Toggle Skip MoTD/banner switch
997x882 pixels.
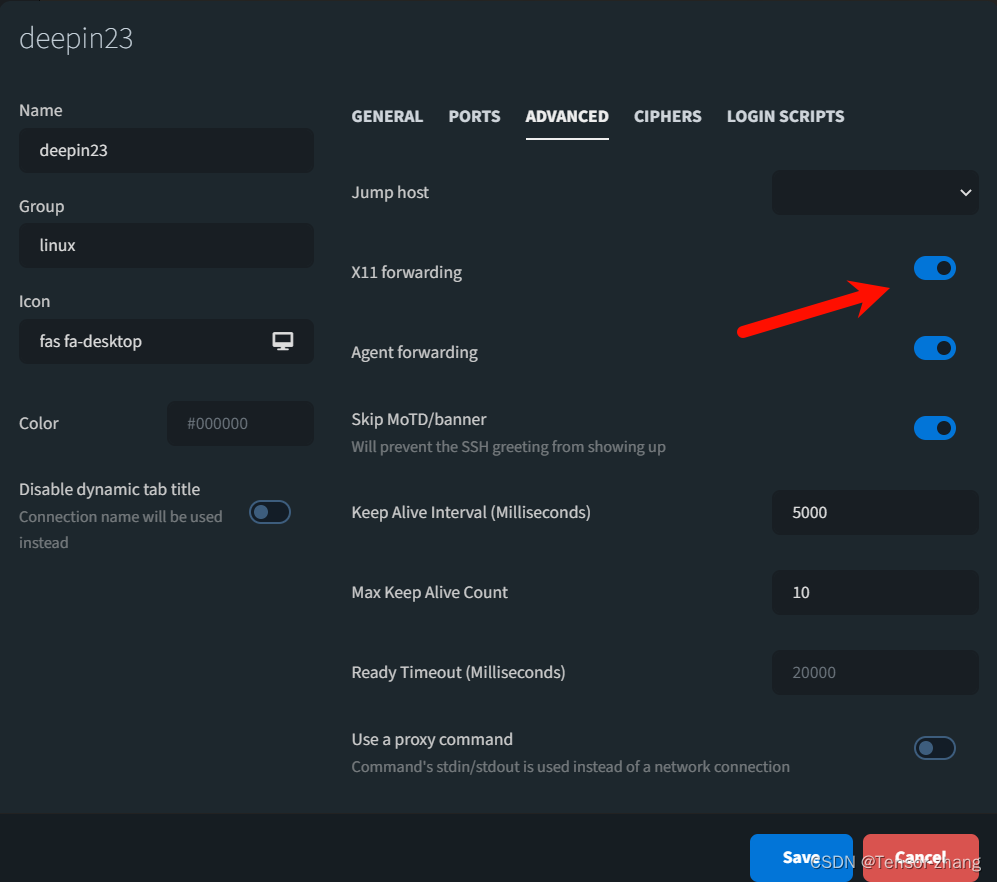935,428
